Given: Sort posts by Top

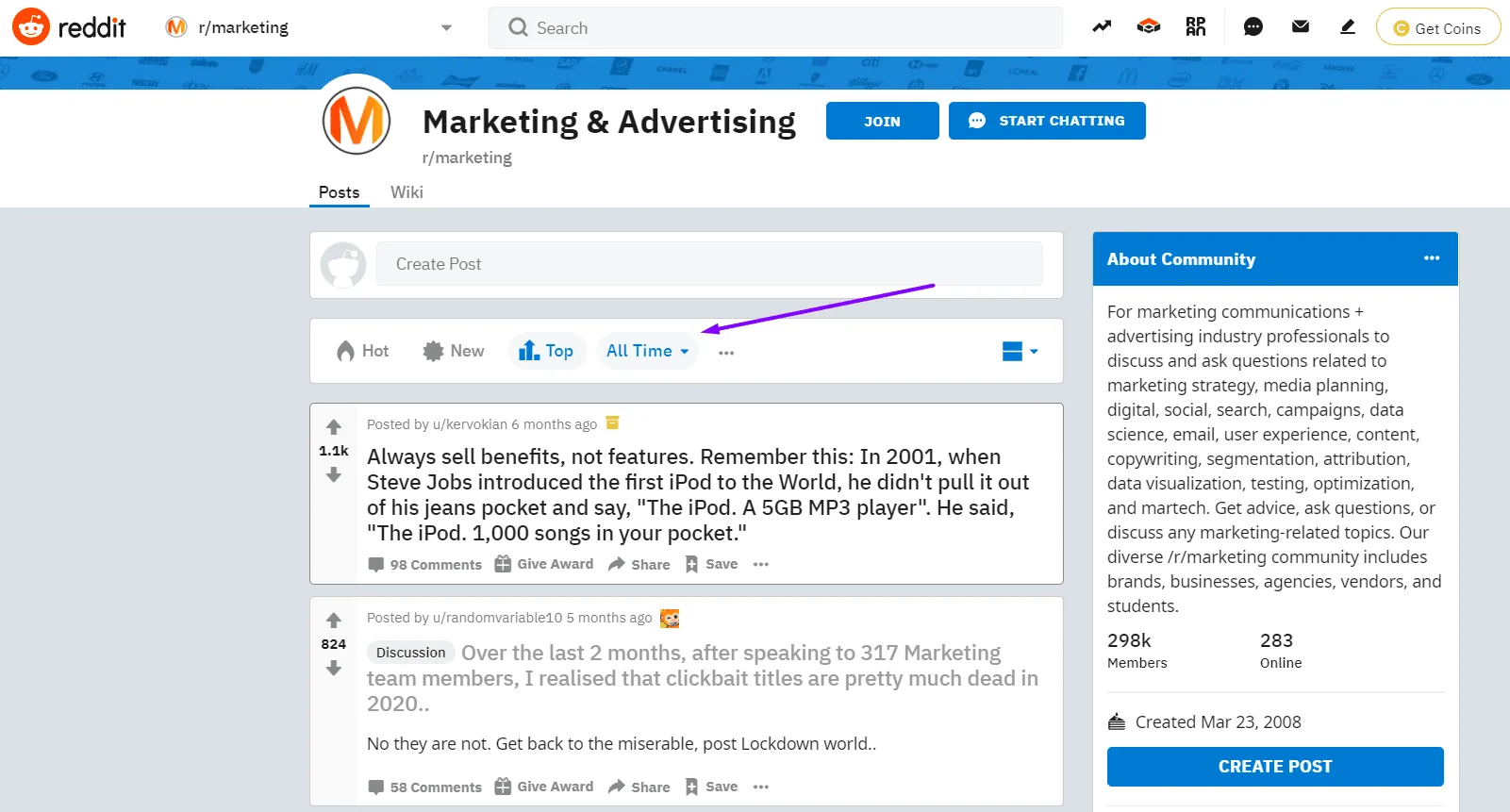Looking at the screenshot, I should tap(546, 351).
